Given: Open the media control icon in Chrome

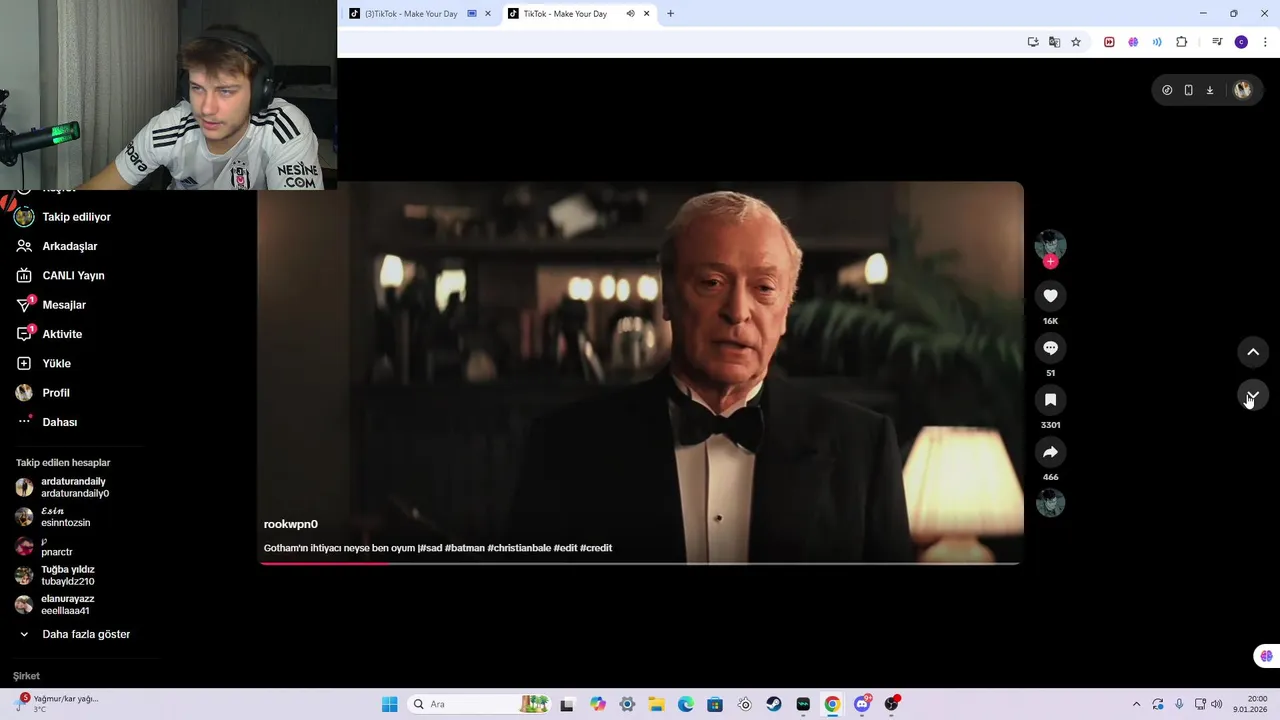Looking at the screenshot, I should [x=1217, y=42].
